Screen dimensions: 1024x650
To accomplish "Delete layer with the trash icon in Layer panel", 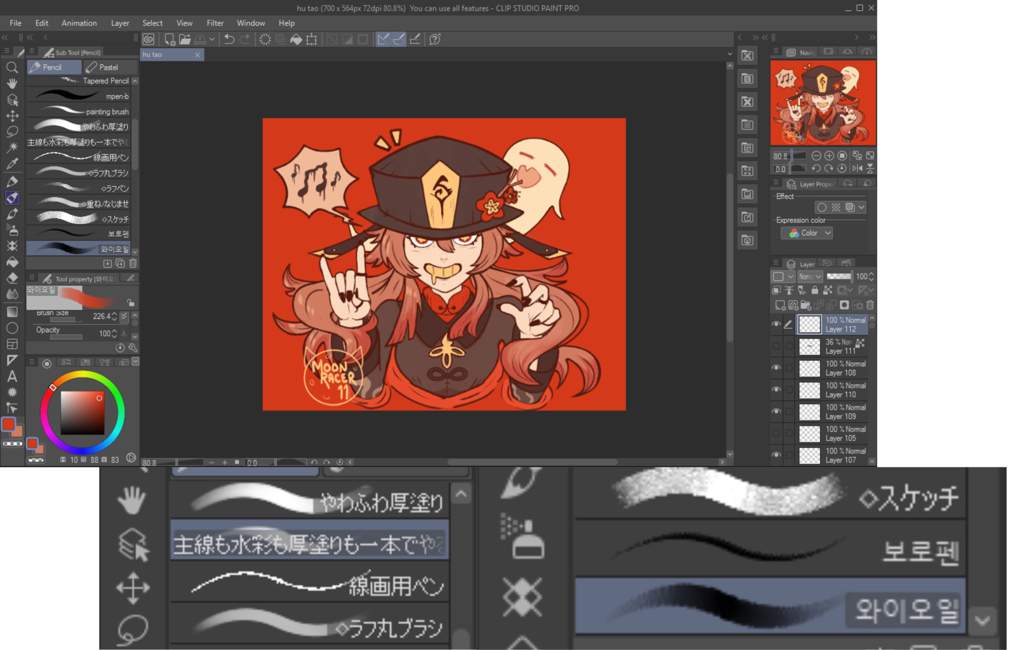I will (870, 304).
